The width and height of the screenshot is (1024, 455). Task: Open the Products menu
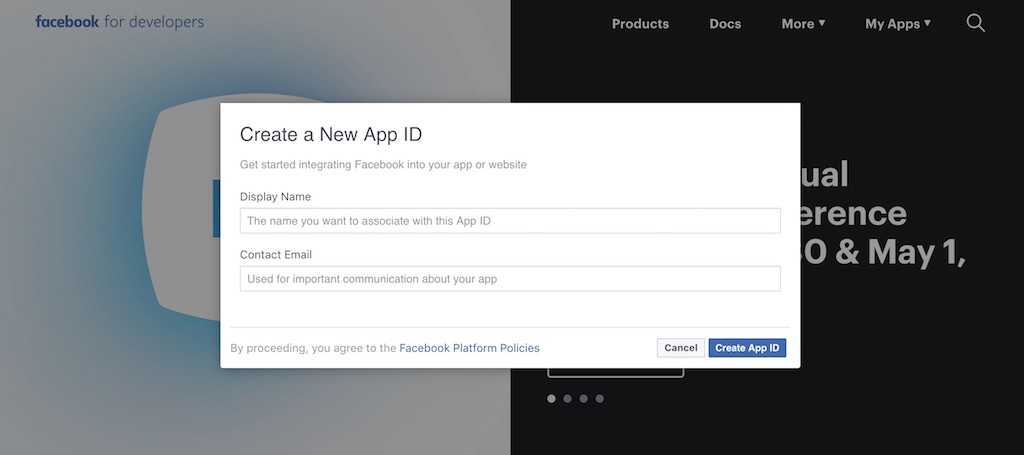[x=640, y=24]
